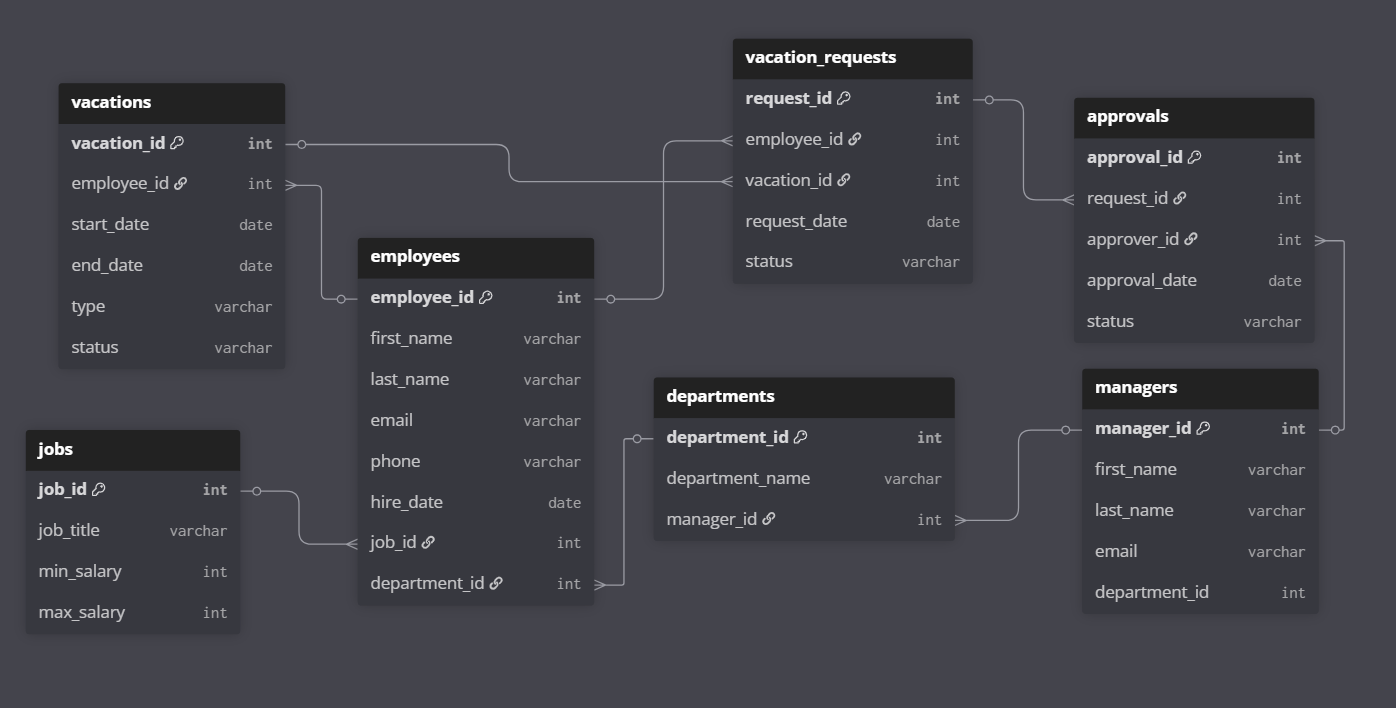Select the managers table header
This screenshot has height=708, width=1396.
1199,388
